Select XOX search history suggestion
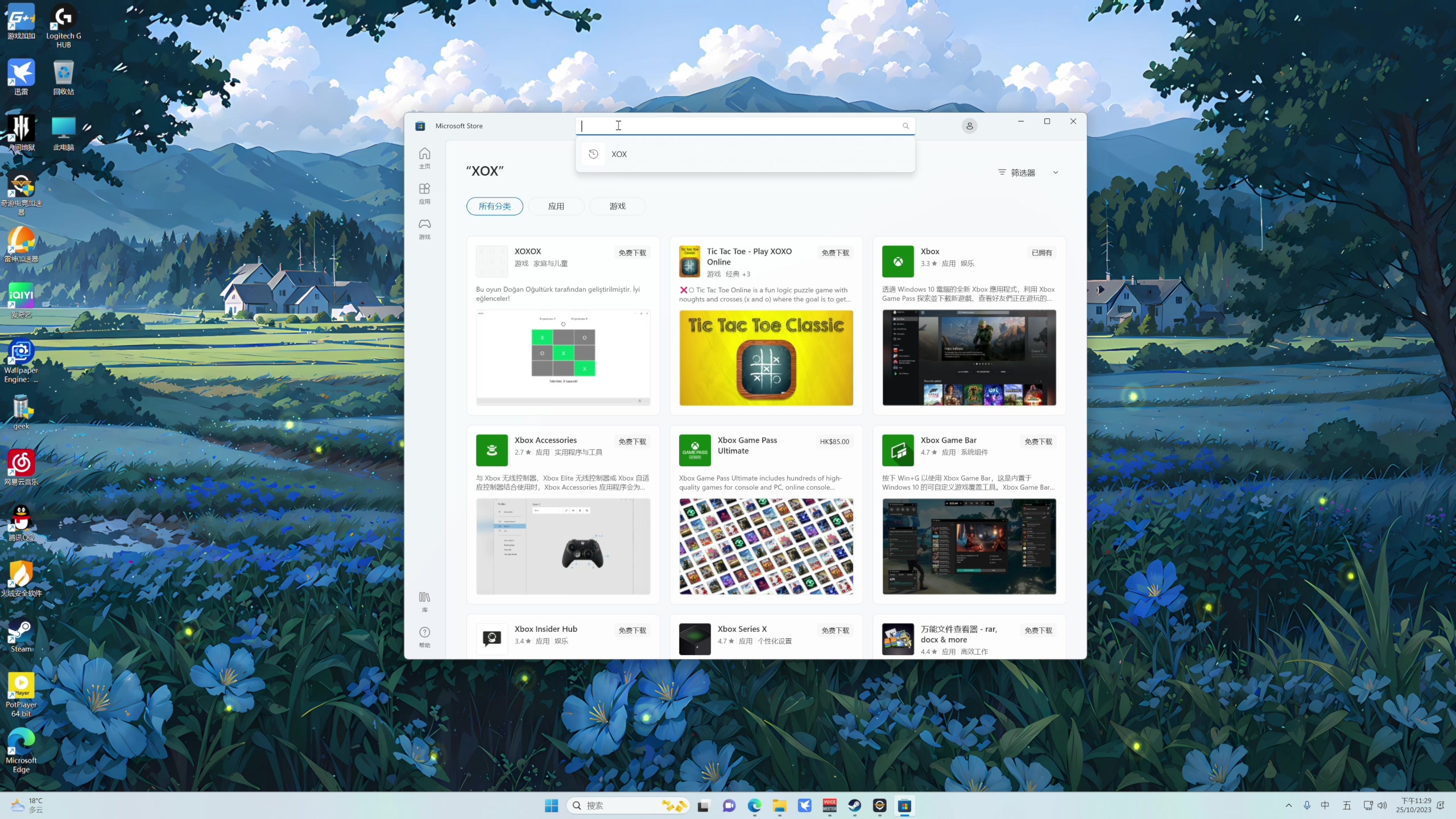Image resolution: width=1456 pixels, height=819 pixels. click(619, 154)
